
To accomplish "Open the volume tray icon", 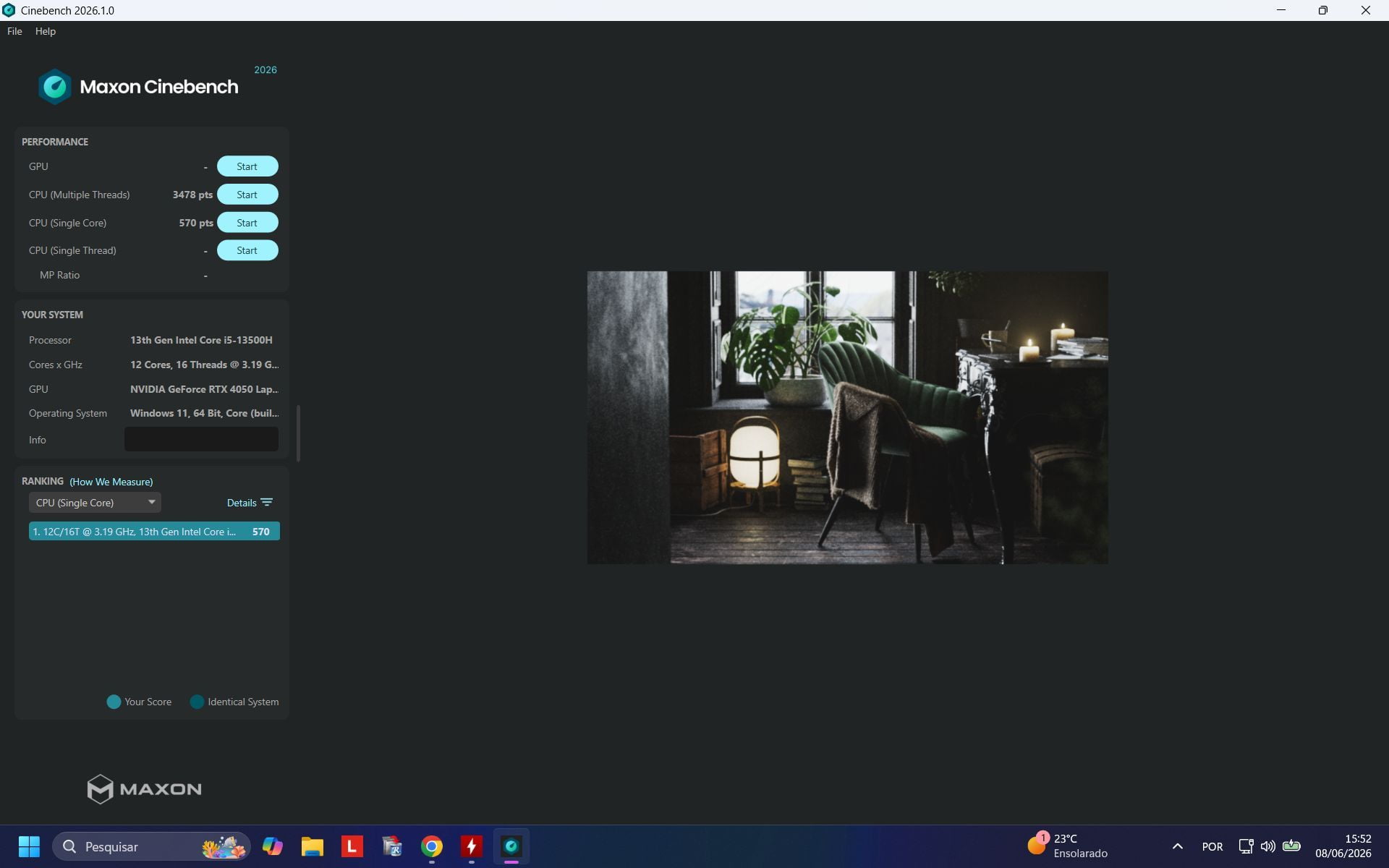I will coord(1268,846).
